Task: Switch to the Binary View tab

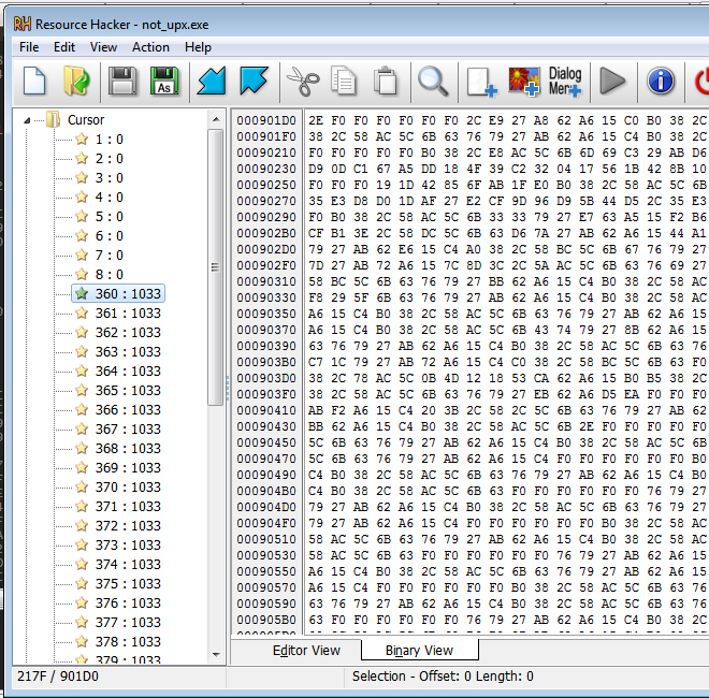Action: click(419, 650)
